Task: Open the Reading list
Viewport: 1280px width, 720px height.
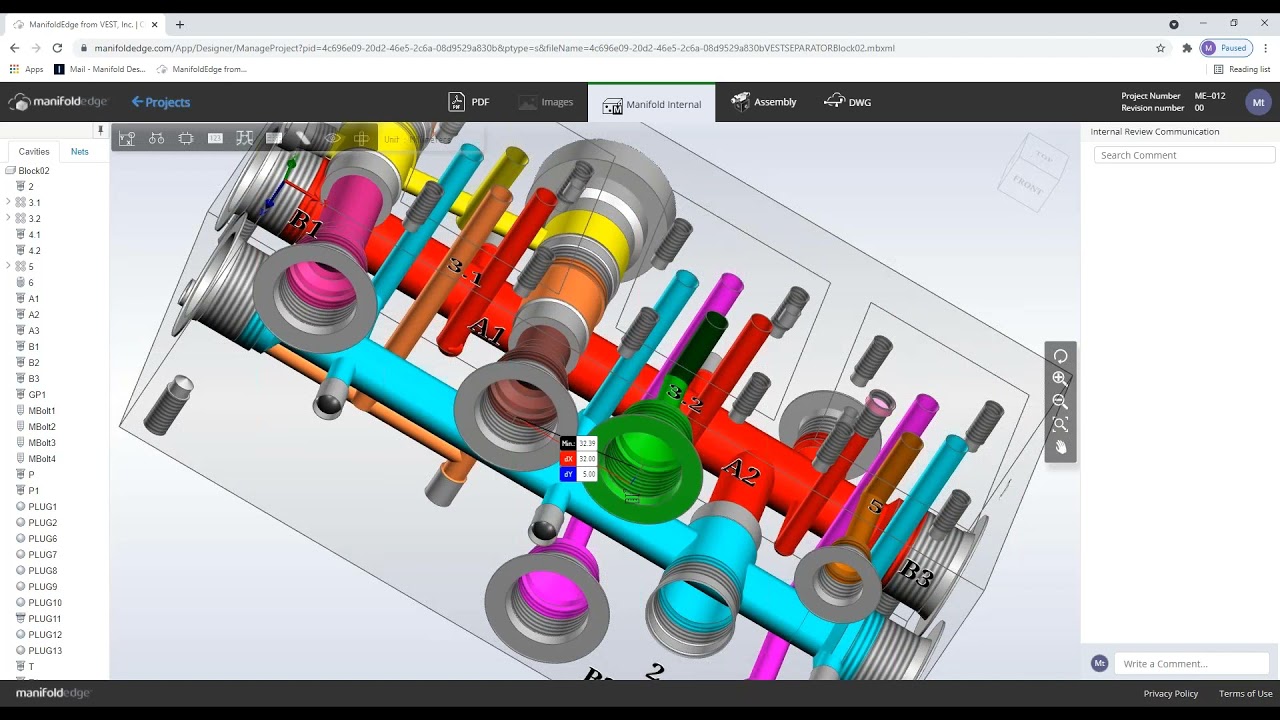Action: [x=1242, y=69]
